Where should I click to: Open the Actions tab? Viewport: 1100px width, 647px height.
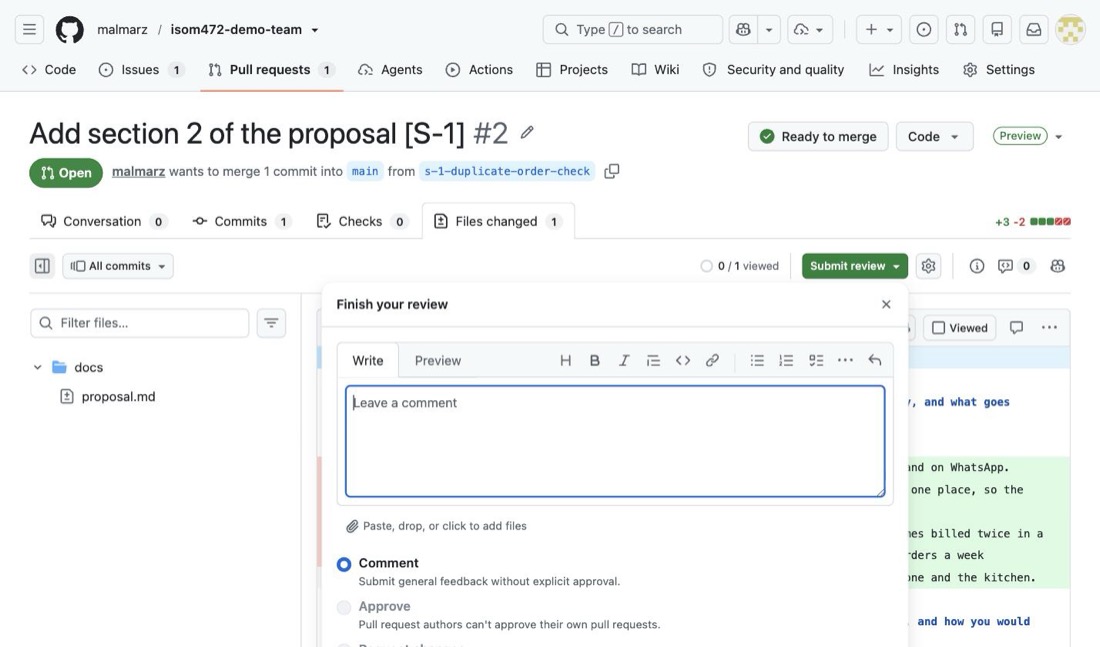click(x=479, y=69)
